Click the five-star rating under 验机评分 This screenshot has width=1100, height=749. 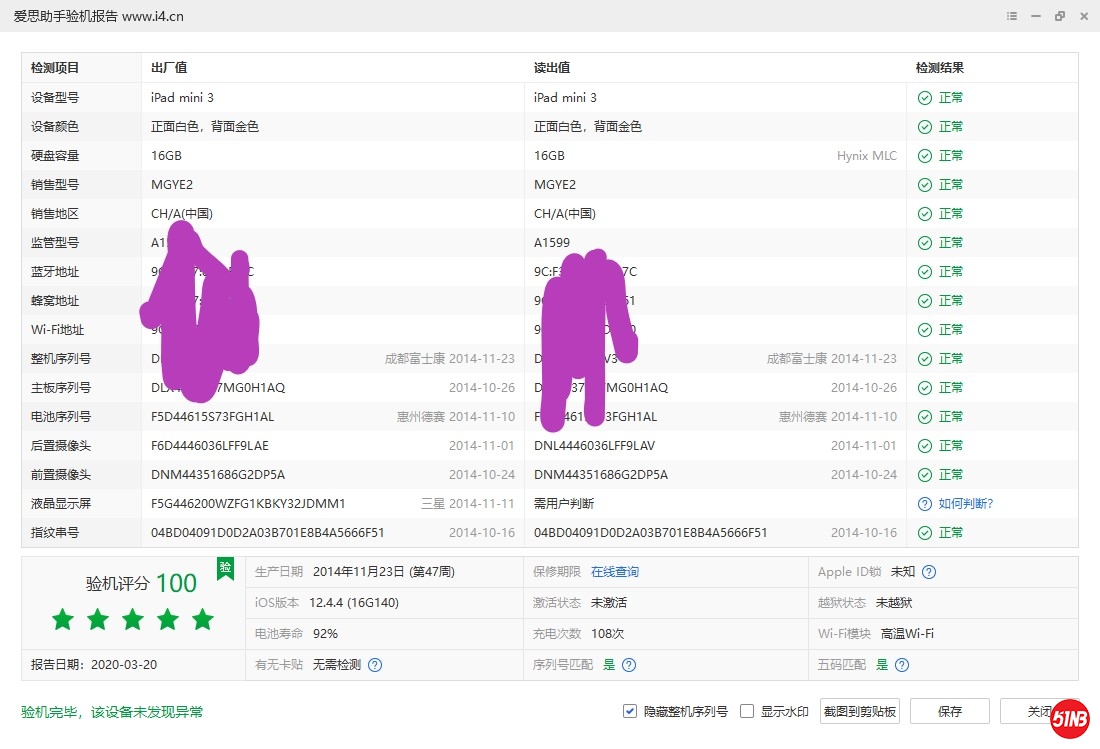(133, 620)
